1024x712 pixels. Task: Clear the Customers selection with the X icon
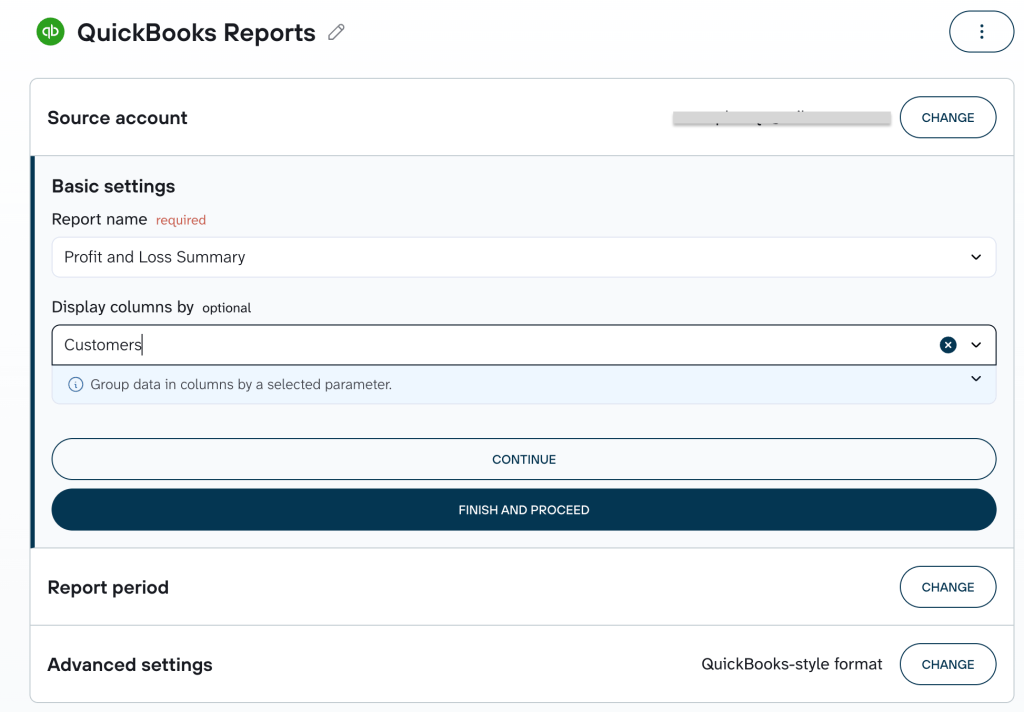pos(948,345)
